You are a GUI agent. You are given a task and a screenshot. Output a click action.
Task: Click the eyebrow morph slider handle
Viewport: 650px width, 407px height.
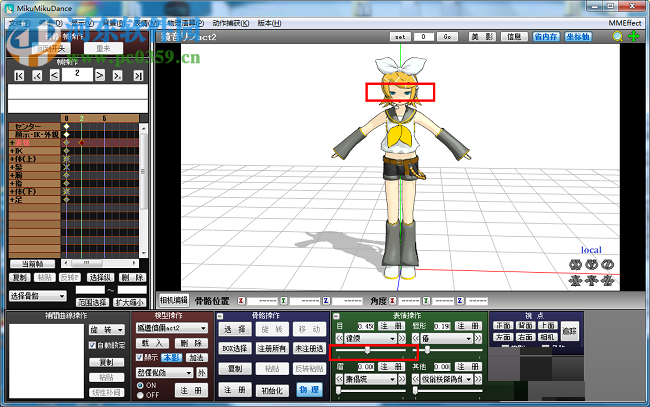338,390
